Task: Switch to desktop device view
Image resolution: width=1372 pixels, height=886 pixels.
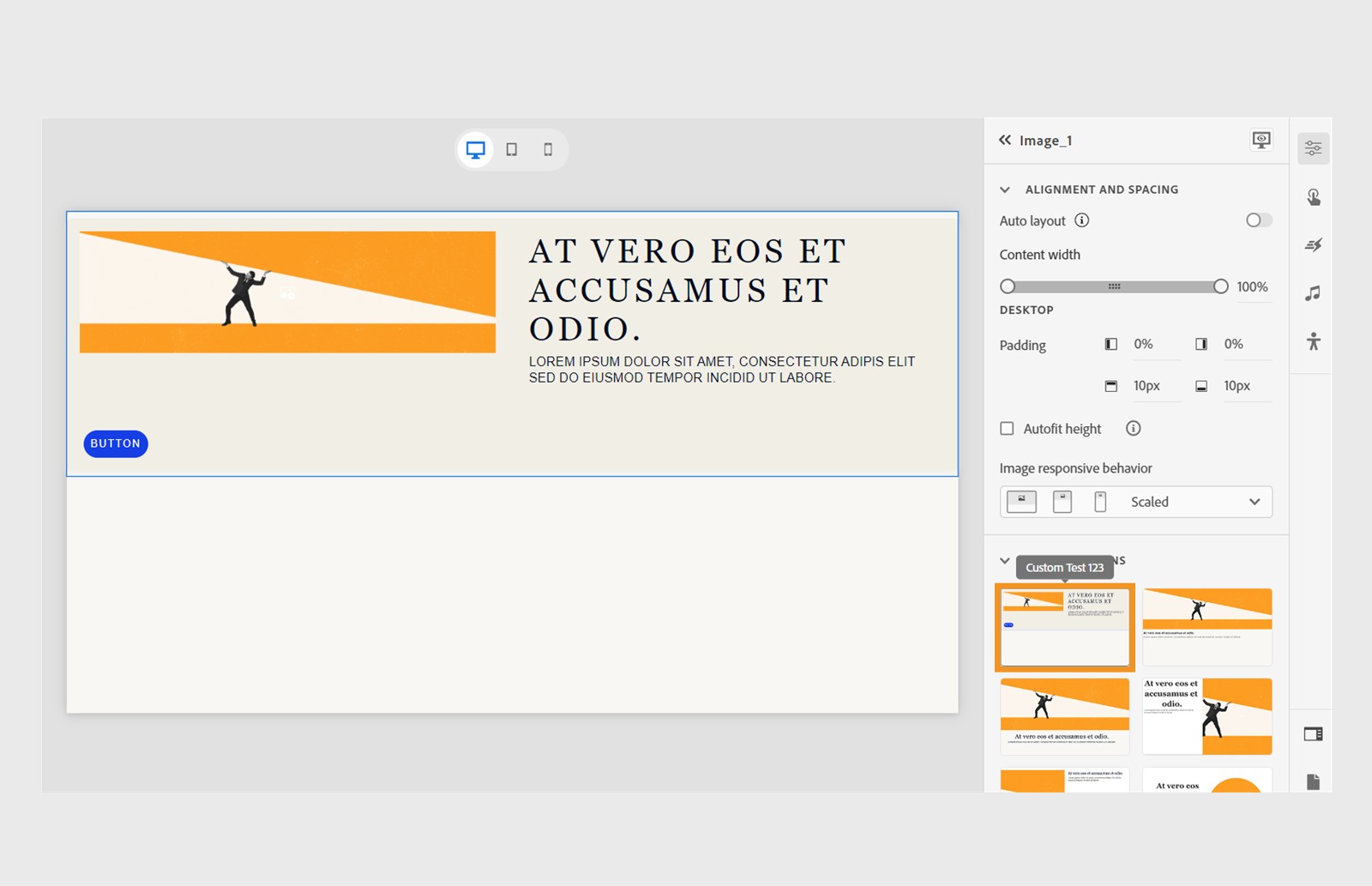Action: 475,150
